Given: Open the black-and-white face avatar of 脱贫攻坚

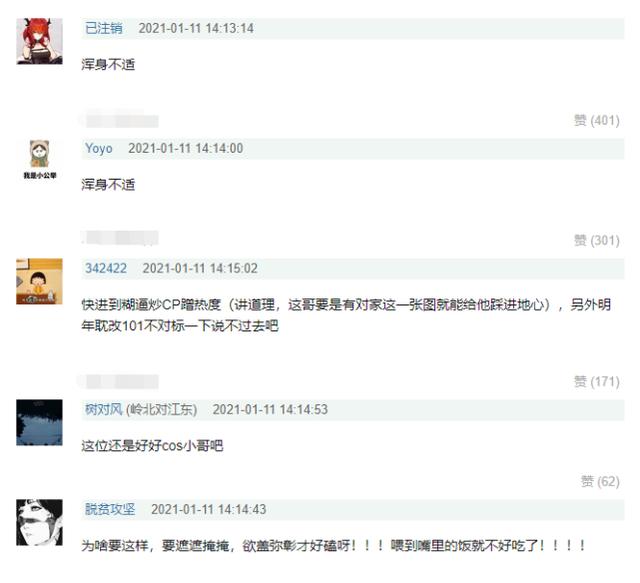Looking at the screenshot, I should pyautogui.click(x=39, y=523).
